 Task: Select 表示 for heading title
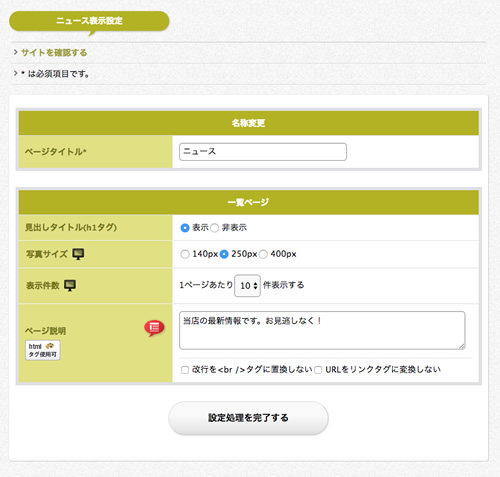click(x=185, y=228)
